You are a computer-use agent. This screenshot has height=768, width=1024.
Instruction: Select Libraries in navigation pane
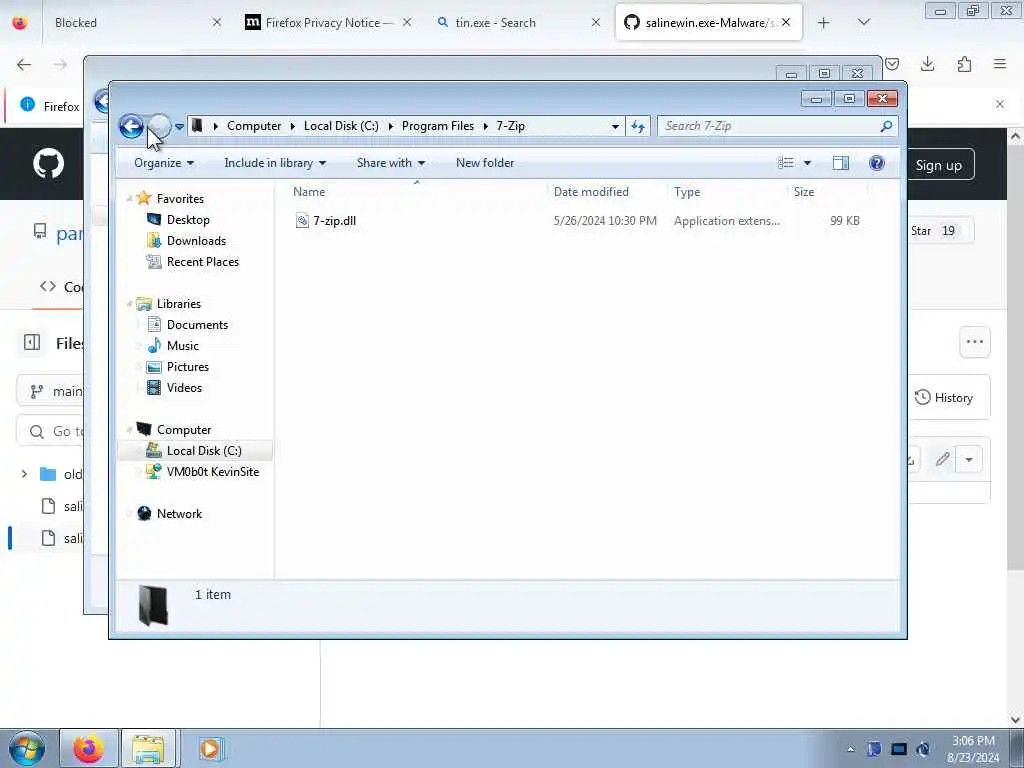click(x=178, y=304)
